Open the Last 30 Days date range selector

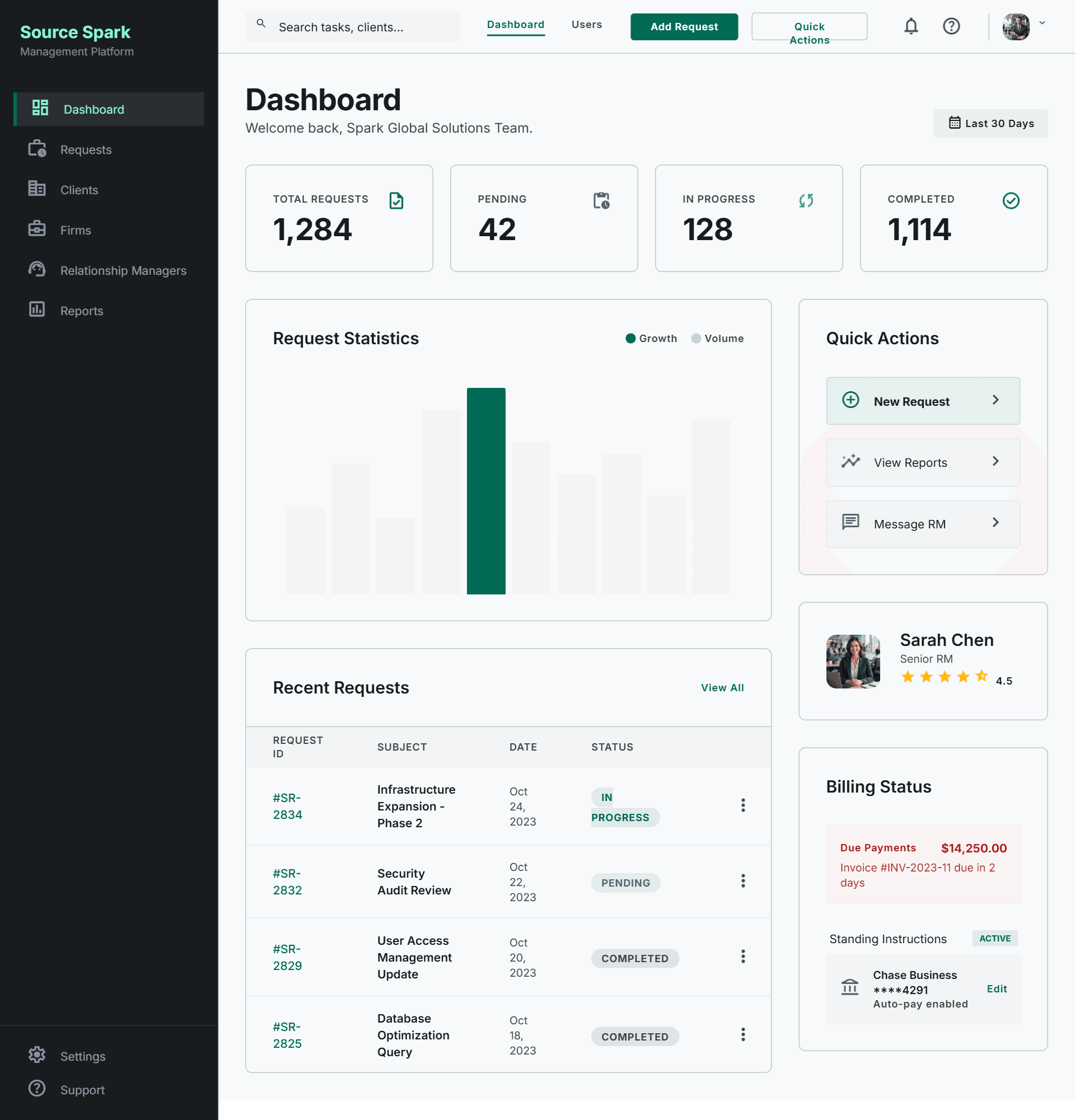[990, 124]
